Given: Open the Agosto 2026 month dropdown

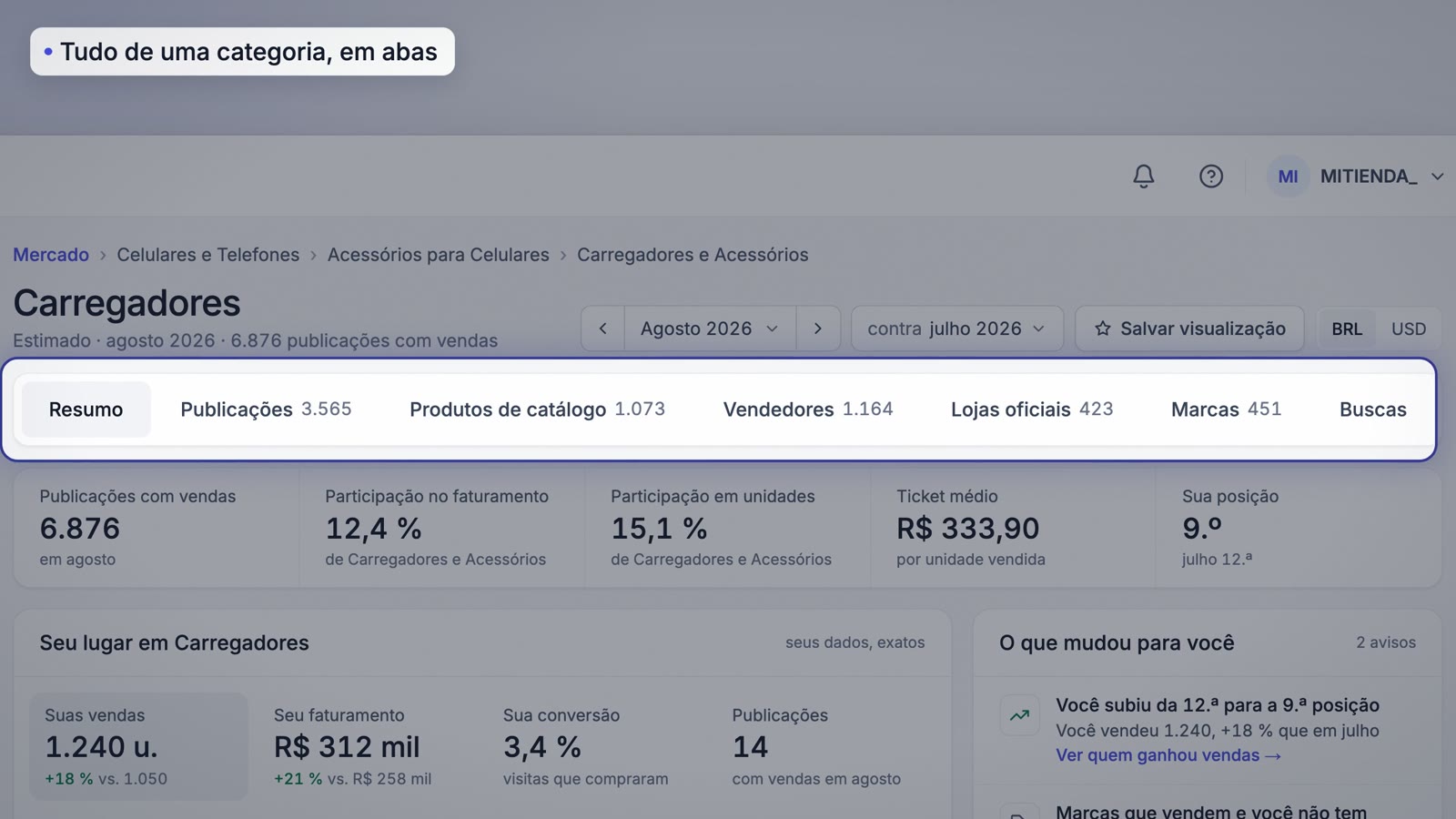Looking at the screenshot, I should click(x=710, y=329).
